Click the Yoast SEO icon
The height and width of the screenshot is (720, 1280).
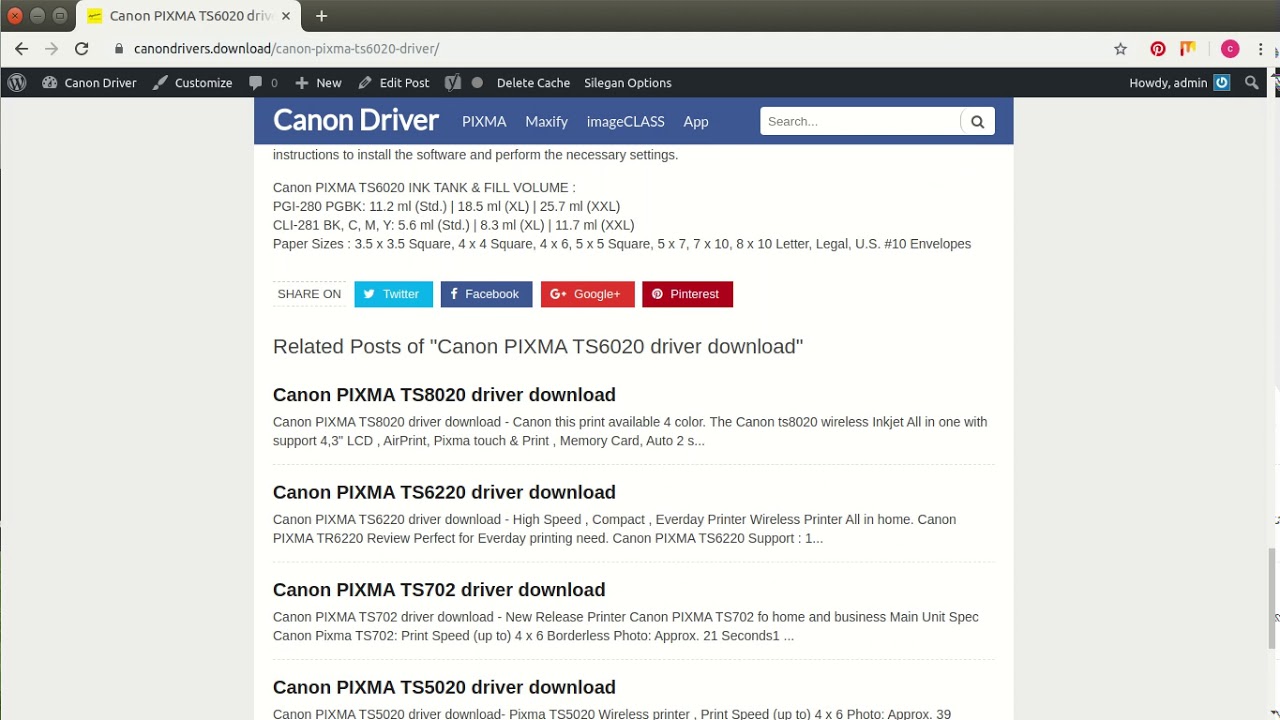[x=453, y=83]
